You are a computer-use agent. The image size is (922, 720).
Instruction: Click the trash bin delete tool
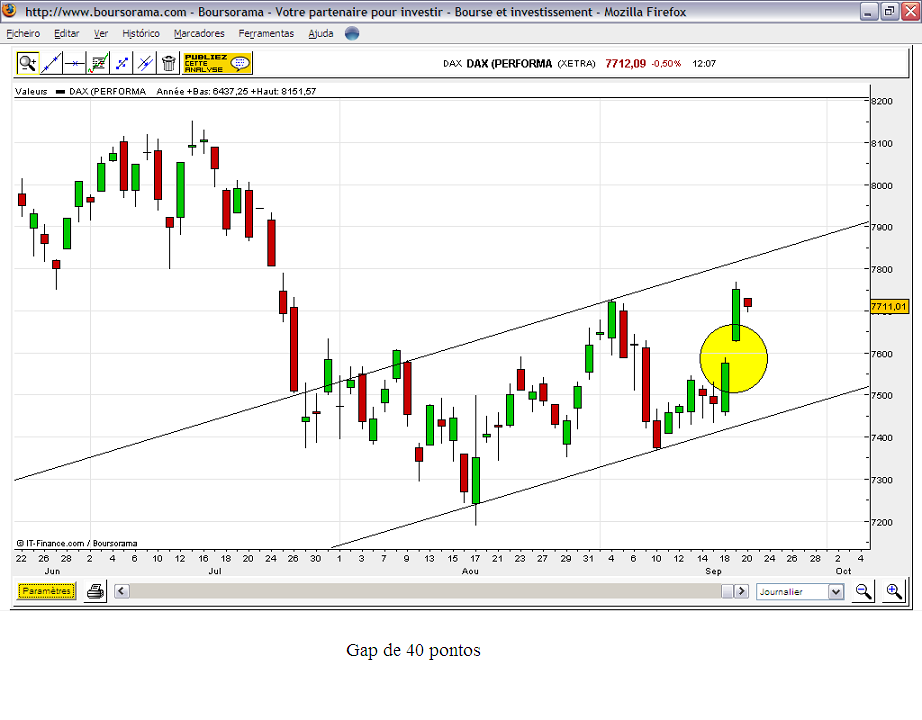pyautogui.click(x=169, y=63)
